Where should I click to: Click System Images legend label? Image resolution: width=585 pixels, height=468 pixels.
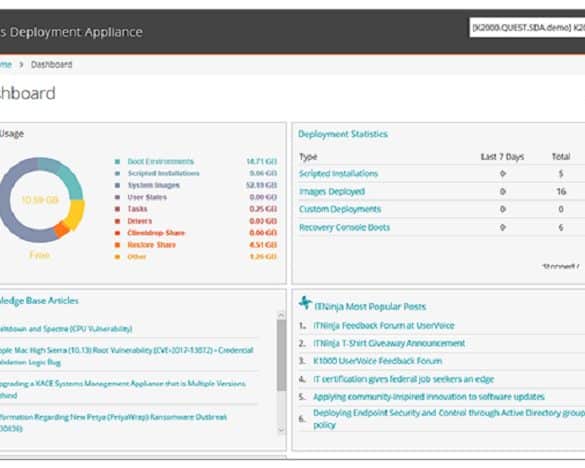(x=154, y=185)
